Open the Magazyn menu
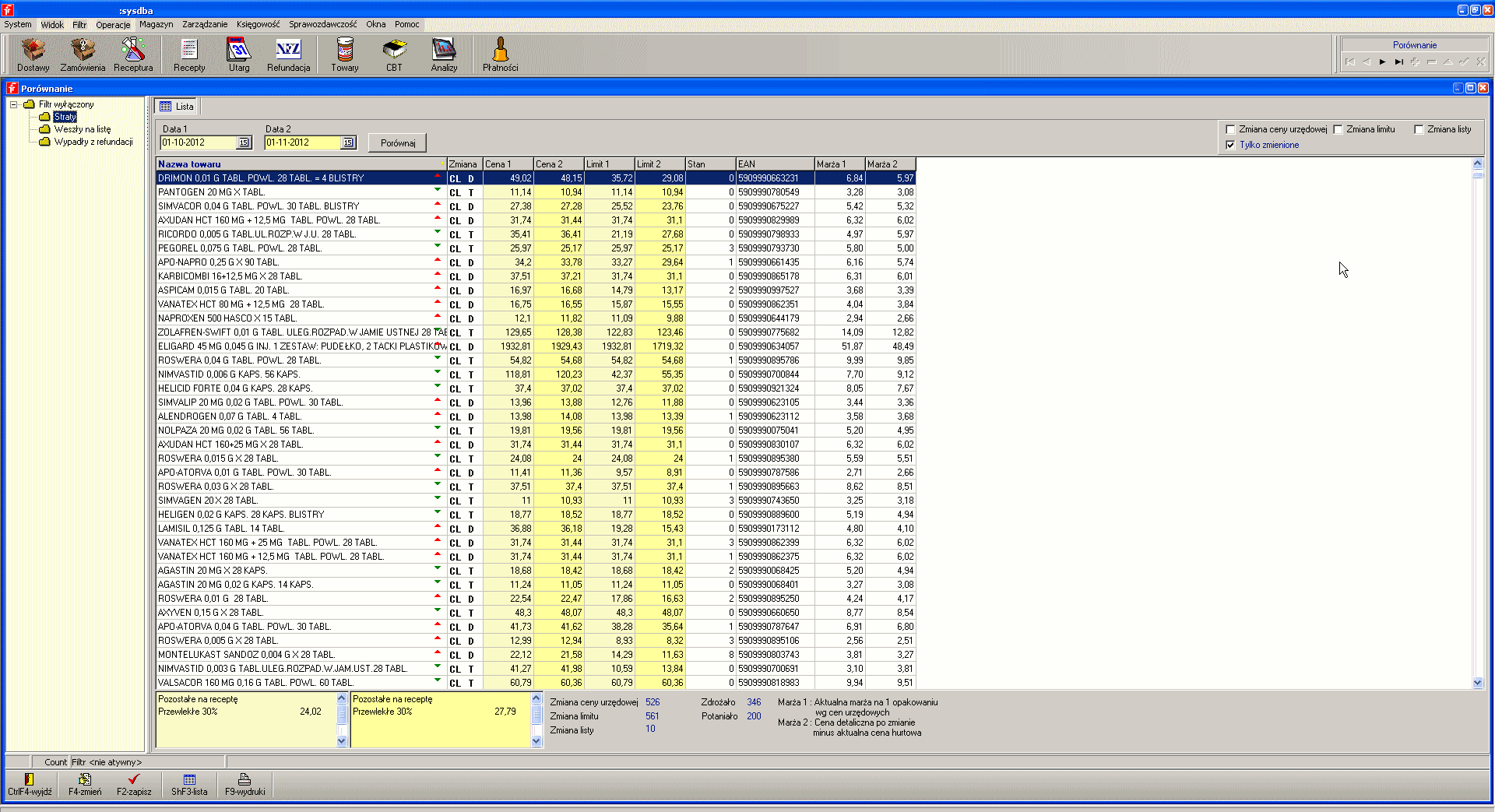Screen dimensions: 1495x812 pyautogui.click(x=156, y=24)
